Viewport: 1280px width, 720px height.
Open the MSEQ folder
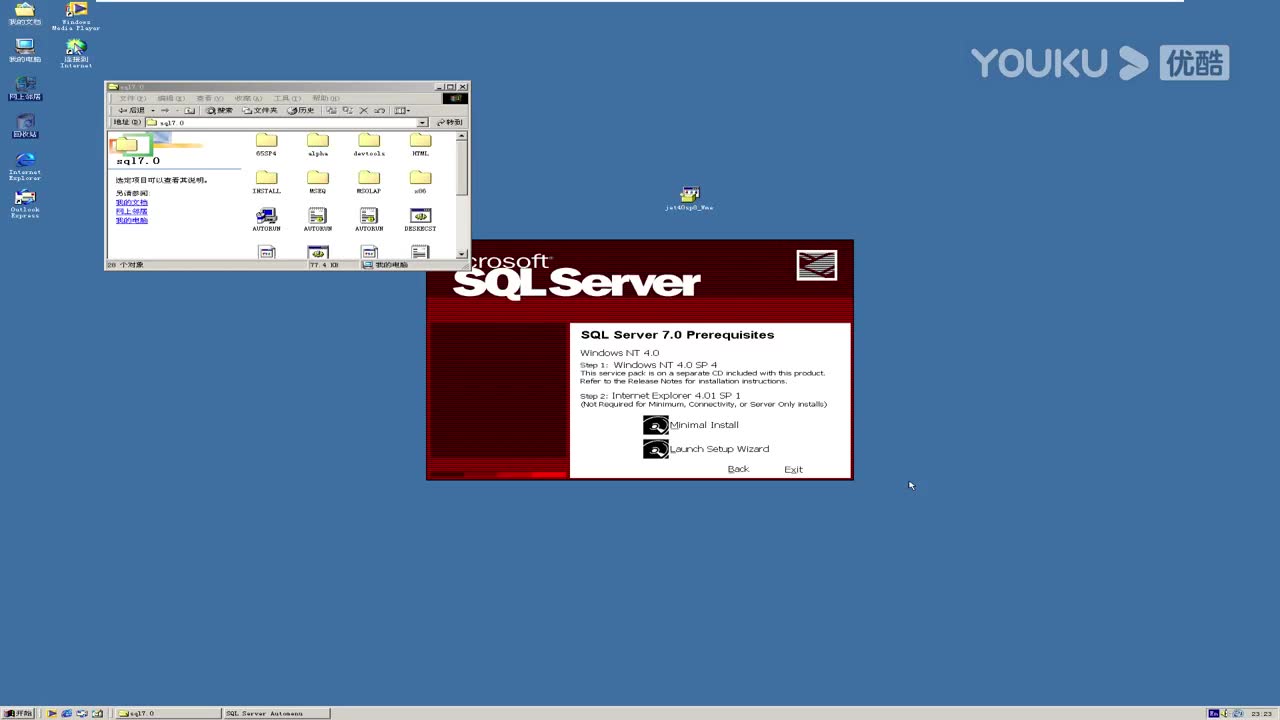click(318, 182)
